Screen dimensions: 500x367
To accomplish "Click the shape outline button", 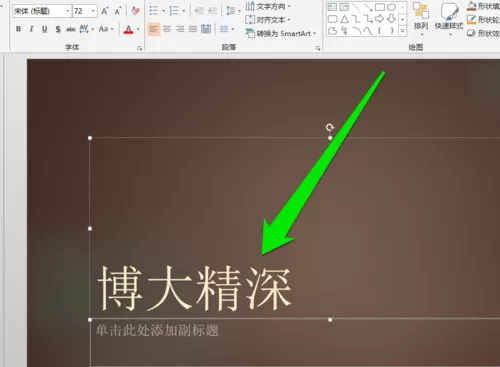I will point(483,20).
